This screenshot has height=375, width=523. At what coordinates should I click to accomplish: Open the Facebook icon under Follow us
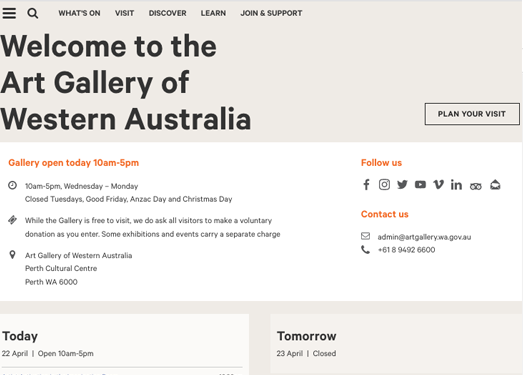[x=366, y=184]
